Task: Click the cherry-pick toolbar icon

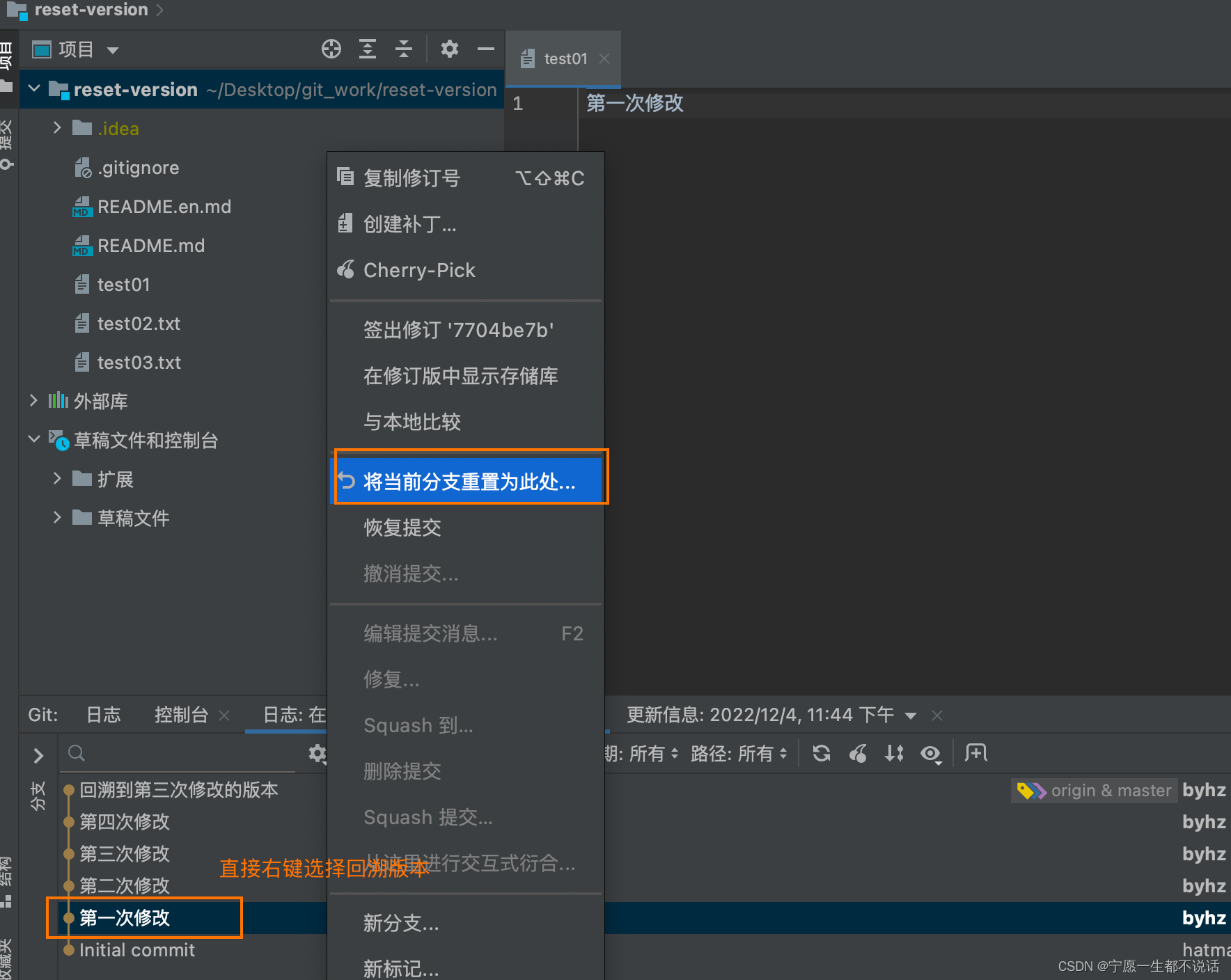Action: (x=858, y=753)
